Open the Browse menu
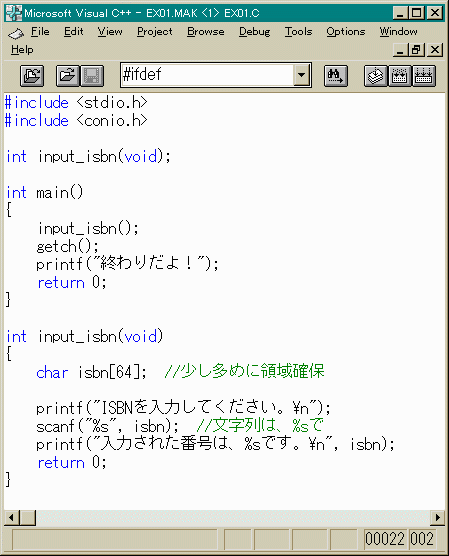This screenshot has height=556, width=449. 206,32
